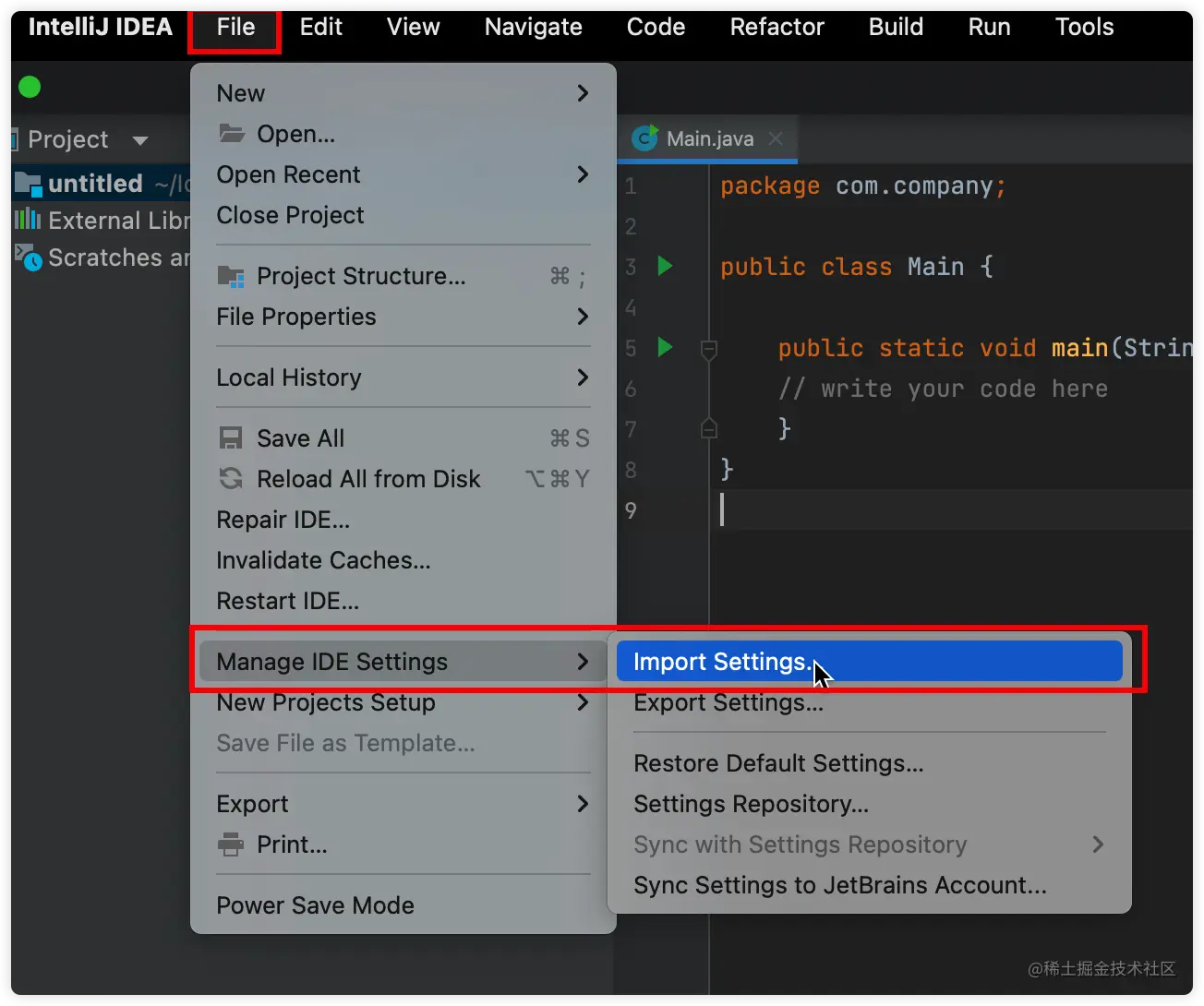This screenshot has width=1204, height=1006.
Task: Run class Main via gutter icon
Action: [665, 267]
